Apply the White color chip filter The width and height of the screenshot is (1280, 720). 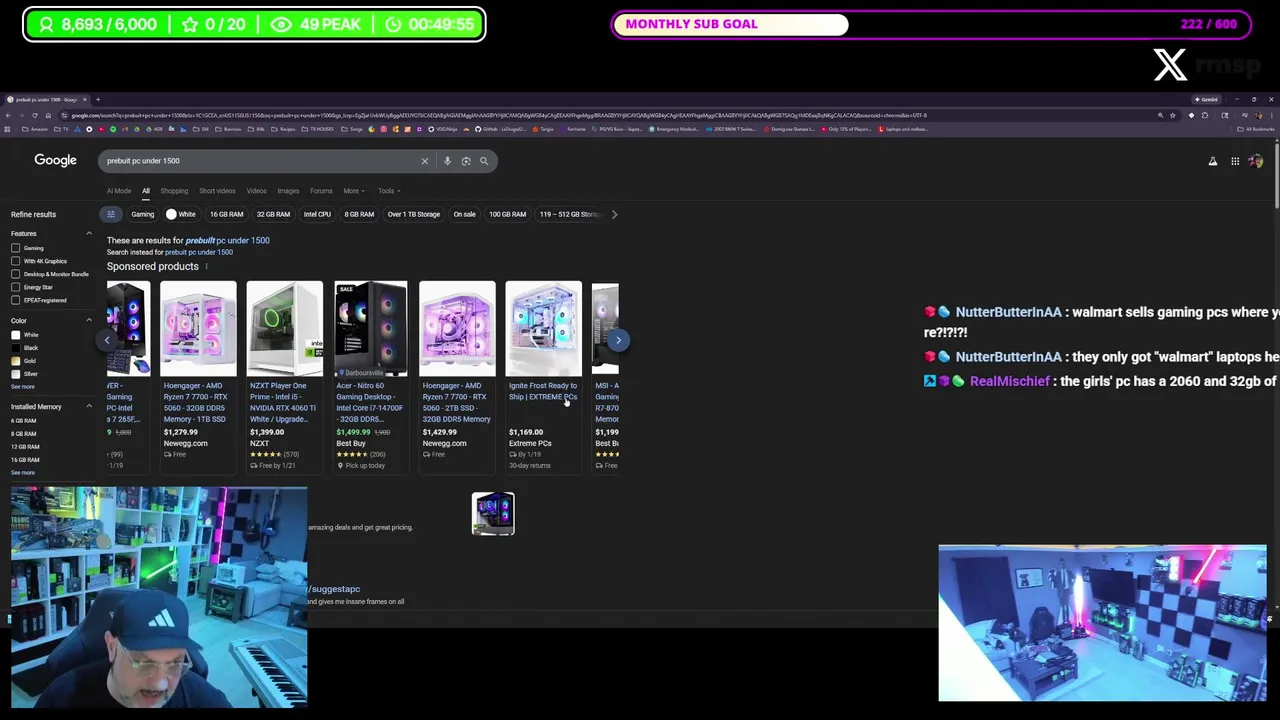coord(181,214)
